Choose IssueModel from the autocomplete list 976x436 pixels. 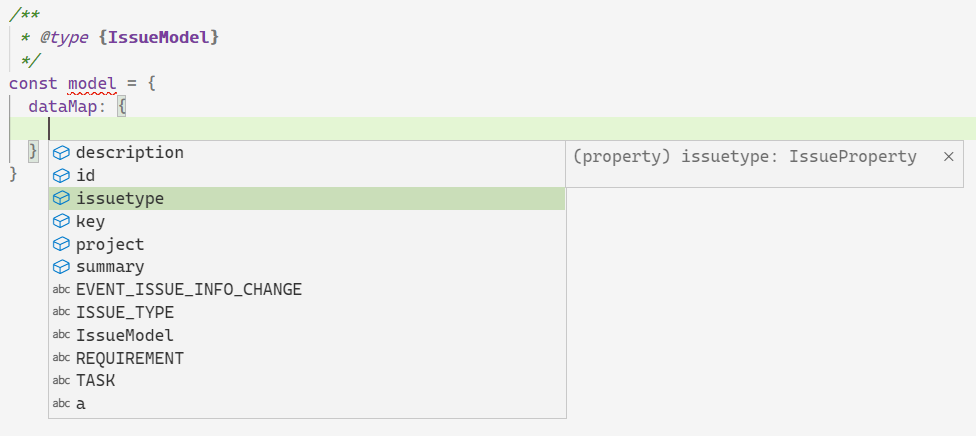(x=125, y=336)
